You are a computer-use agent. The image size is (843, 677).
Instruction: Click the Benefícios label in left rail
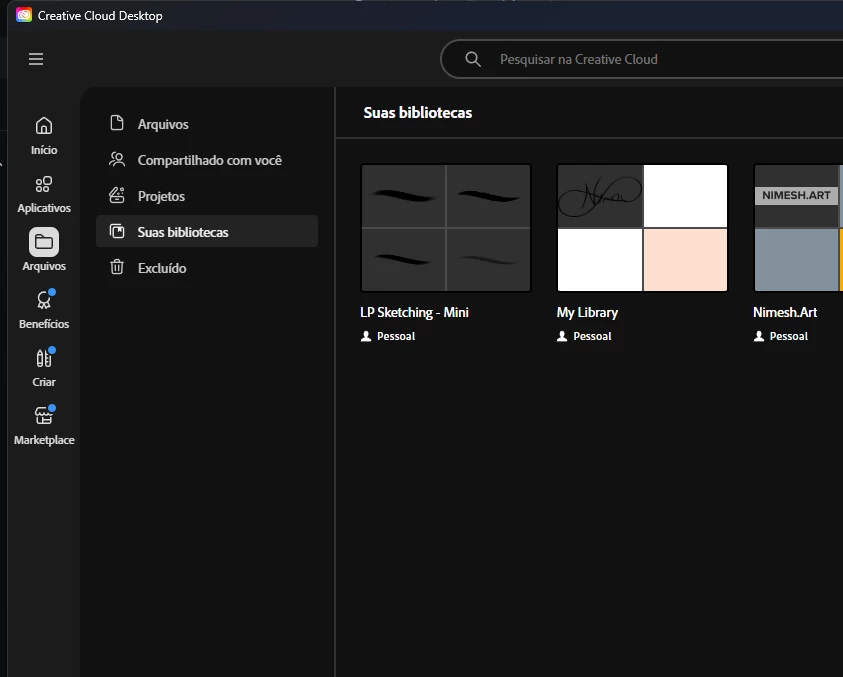44,324
